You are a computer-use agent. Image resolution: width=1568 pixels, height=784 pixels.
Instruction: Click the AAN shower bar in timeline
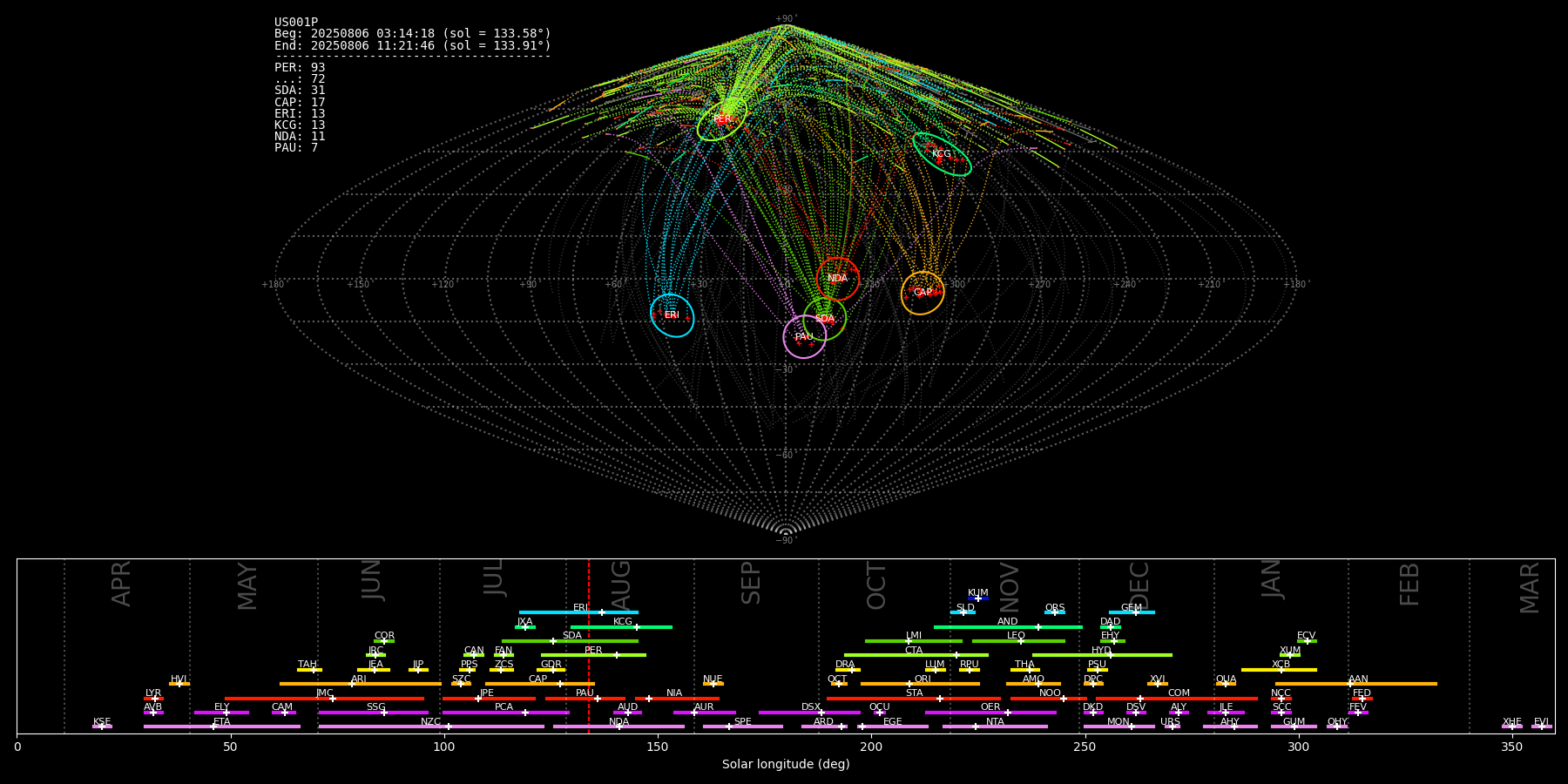coord(1355,684)
